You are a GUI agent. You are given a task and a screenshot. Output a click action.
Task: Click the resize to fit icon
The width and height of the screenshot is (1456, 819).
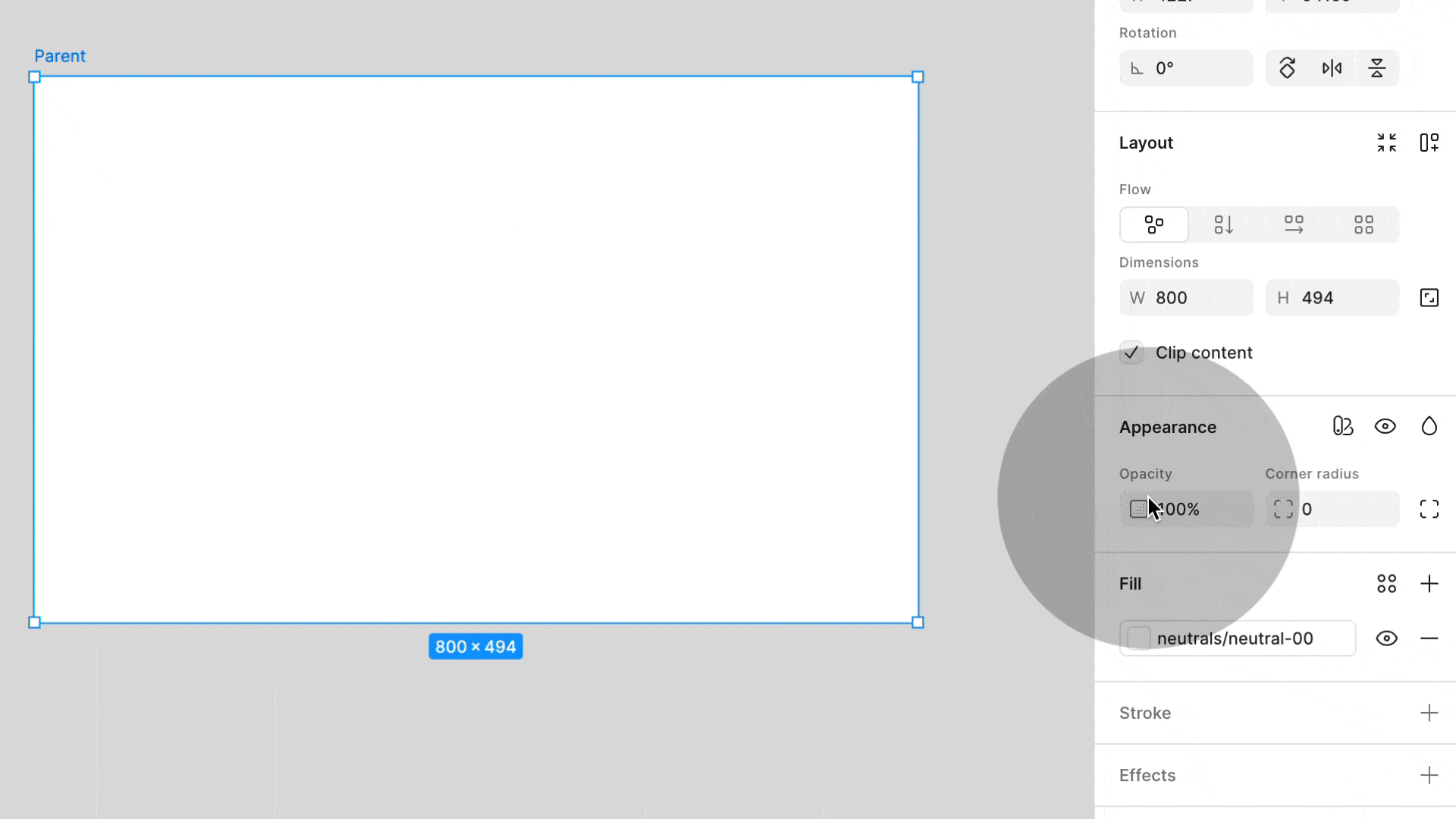click(1386, 143)
